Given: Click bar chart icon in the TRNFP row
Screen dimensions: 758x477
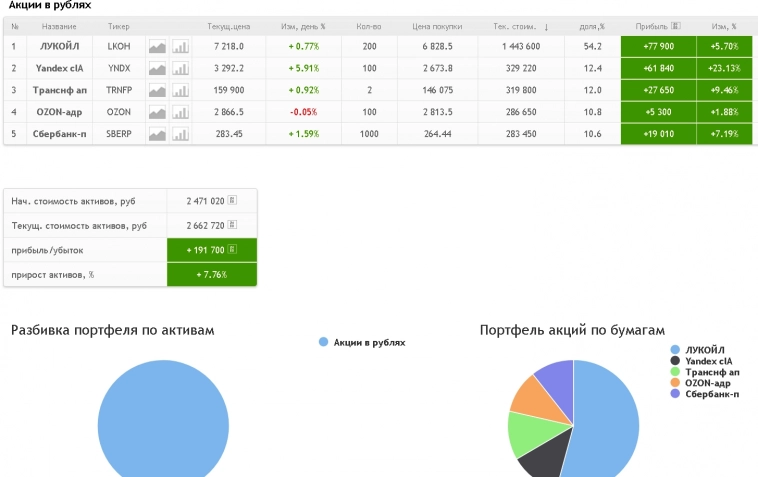Looking at the screenshot, I should (180, 90).
